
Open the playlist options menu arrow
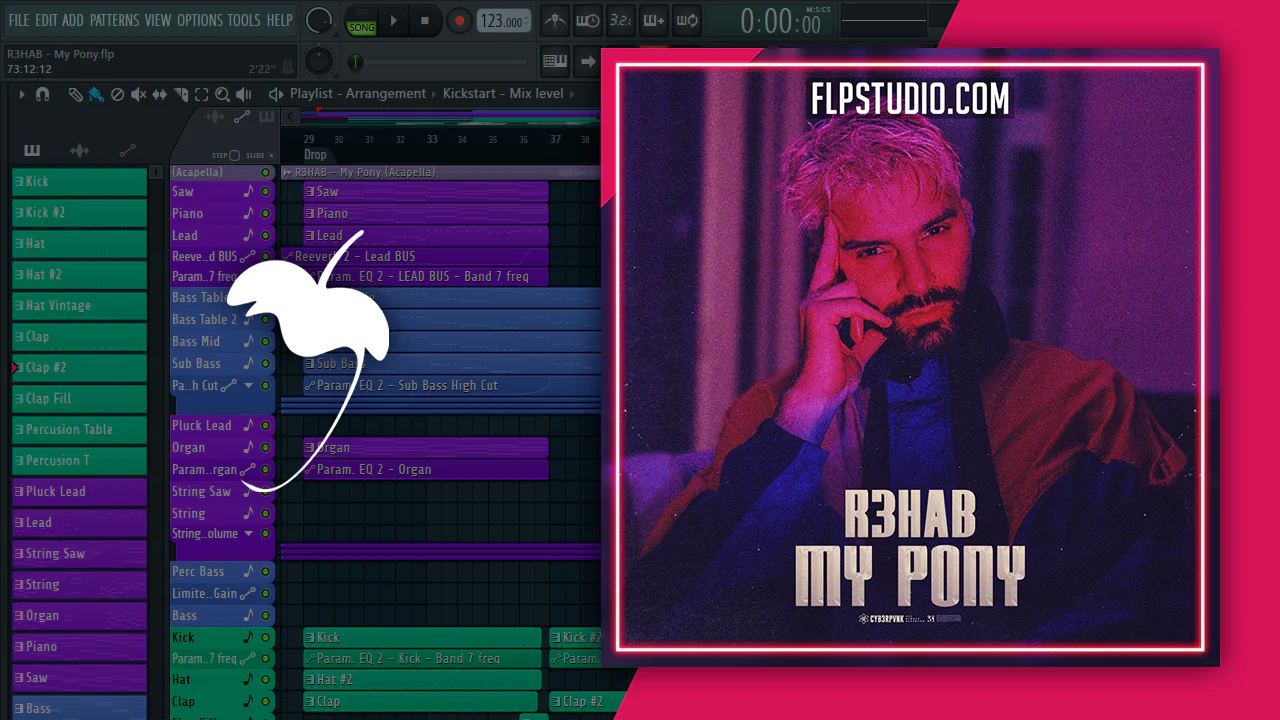21,94
